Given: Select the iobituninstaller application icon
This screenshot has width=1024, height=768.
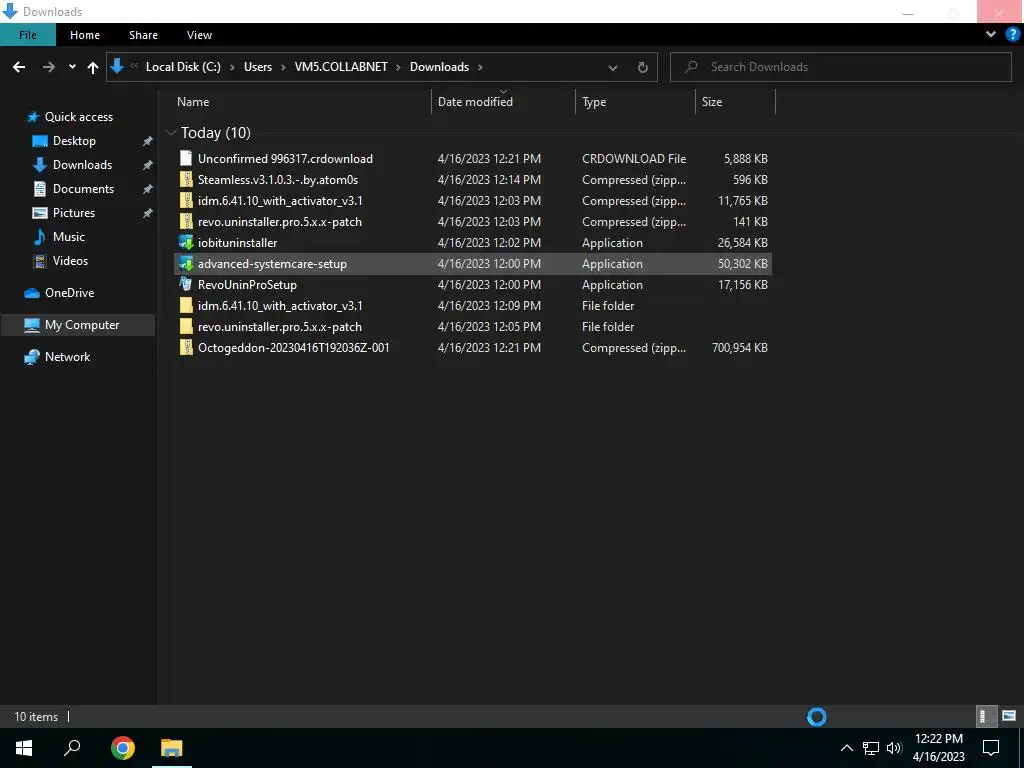Looking at the screenshot, I should point(186,242).
